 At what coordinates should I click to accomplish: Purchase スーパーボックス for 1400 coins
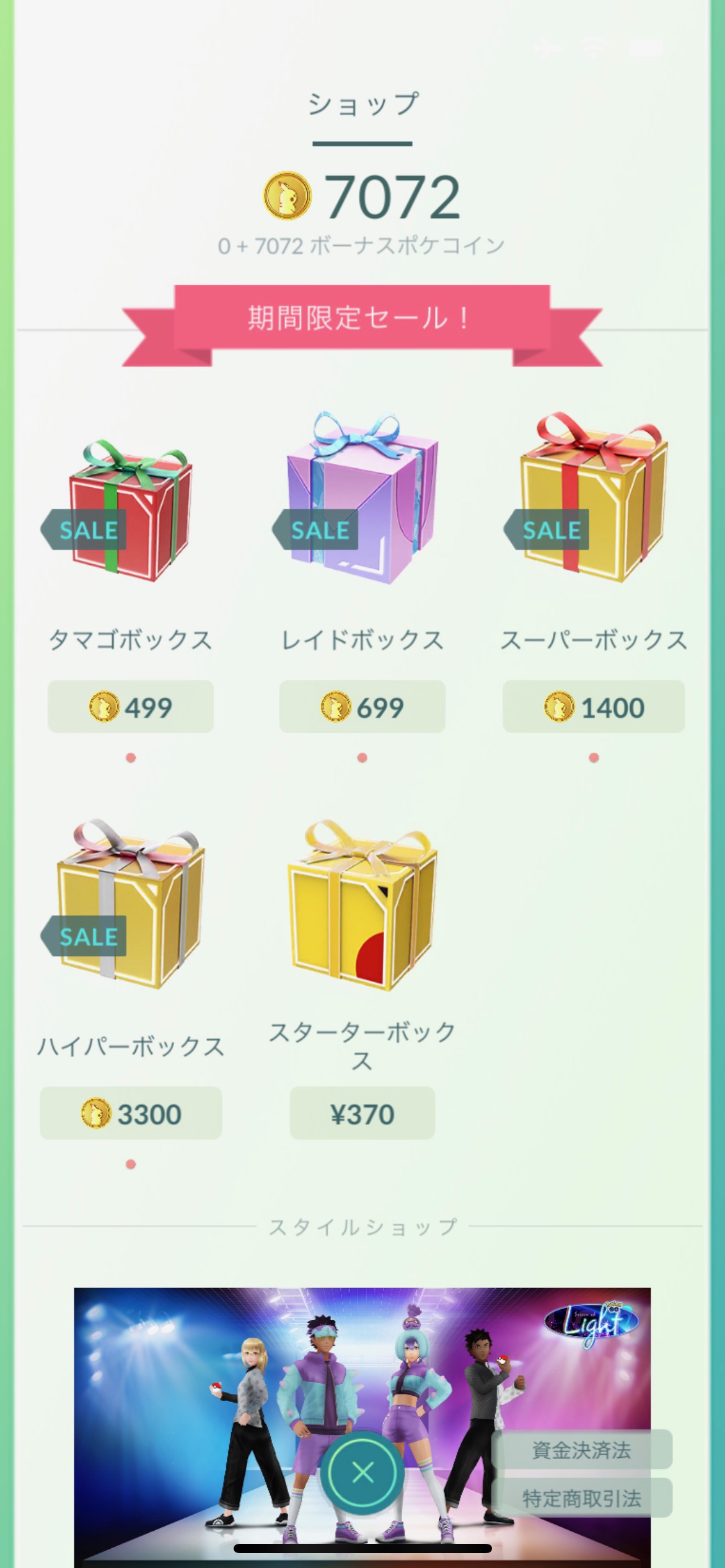pos(594,707)
